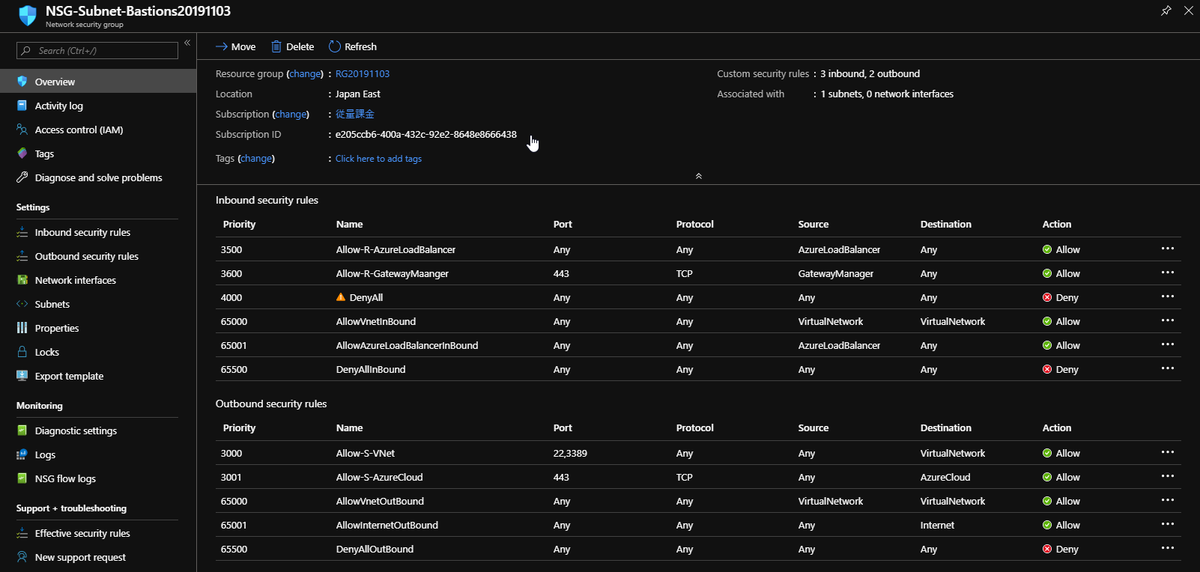Change the resource group link

click(x=305, y=74)
